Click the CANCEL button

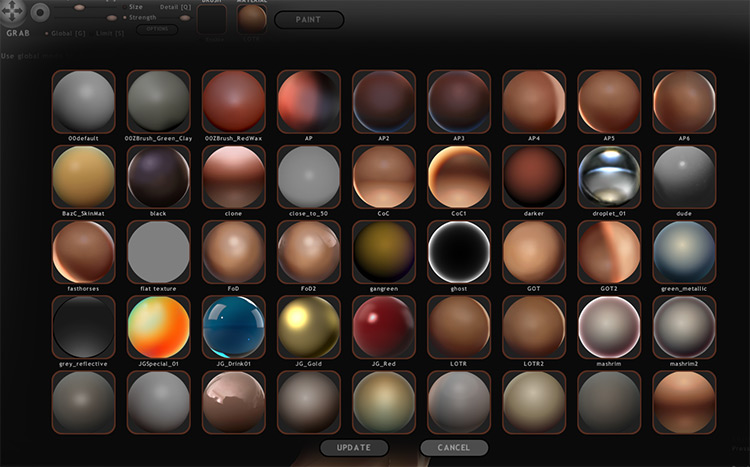click(454, 448)
